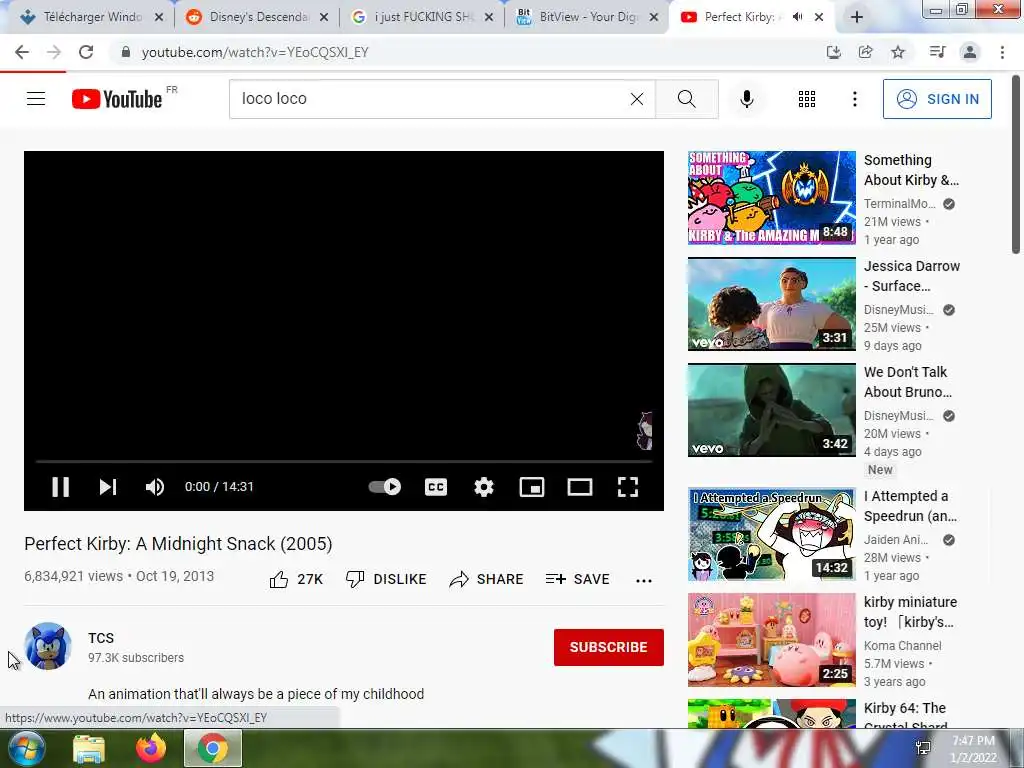Image resolution: width=1024 pixels, height=768 pixels.
Task: Run search with magnifier button
Action: (x=686, y=99)
